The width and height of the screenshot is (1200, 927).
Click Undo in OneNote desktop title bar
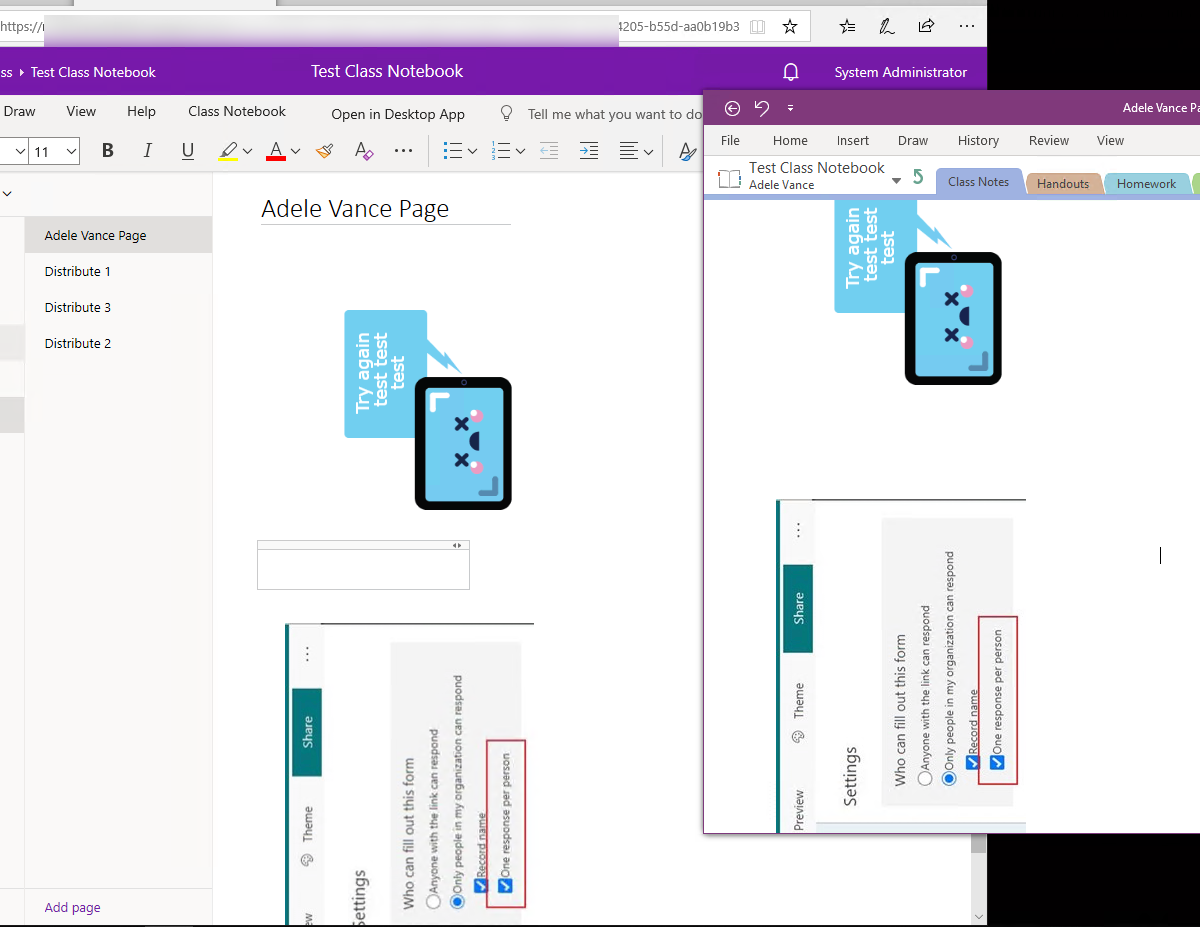762,108
